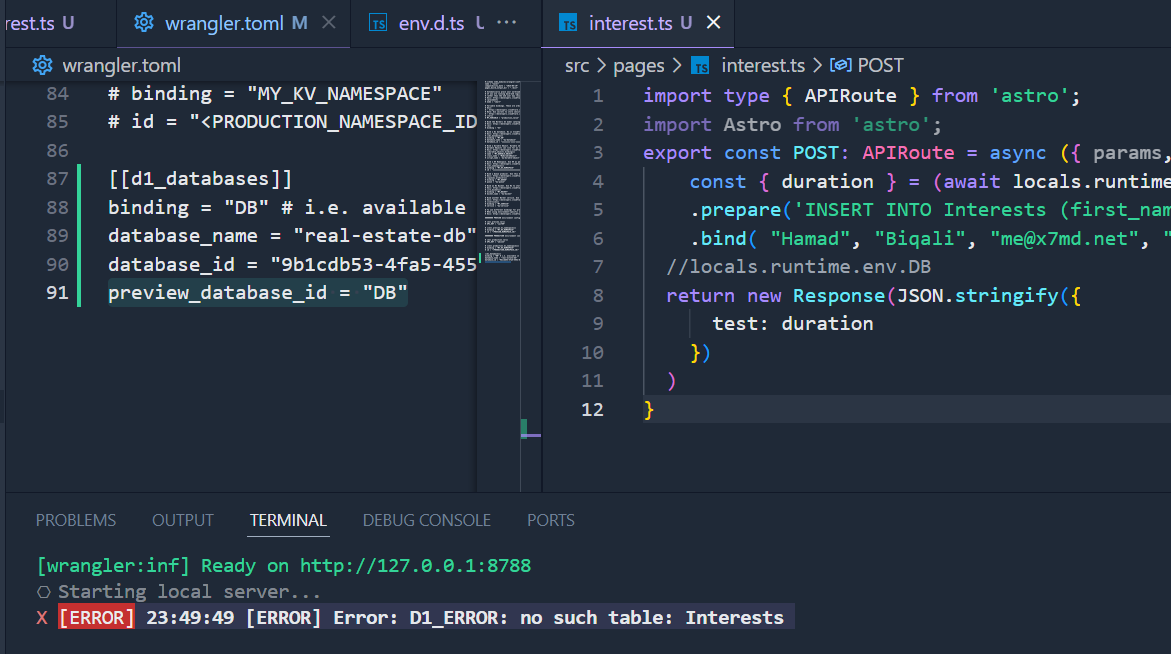The image size is (1171, 654).
Task: Click the binding = "DB" line
Action: 287,208
